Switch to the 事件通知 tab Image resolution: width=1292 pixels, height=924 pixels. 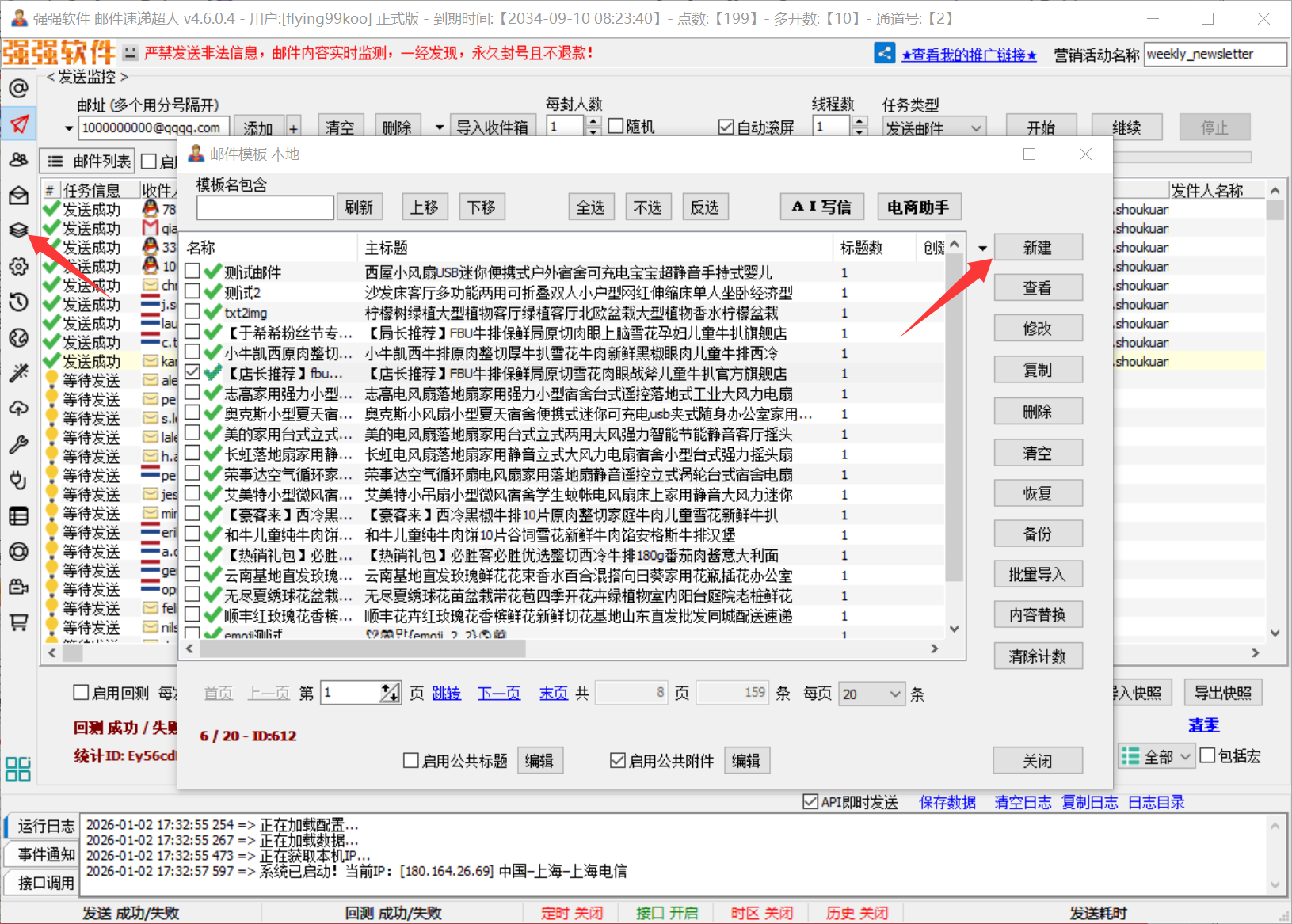click(x=46, y=854)
